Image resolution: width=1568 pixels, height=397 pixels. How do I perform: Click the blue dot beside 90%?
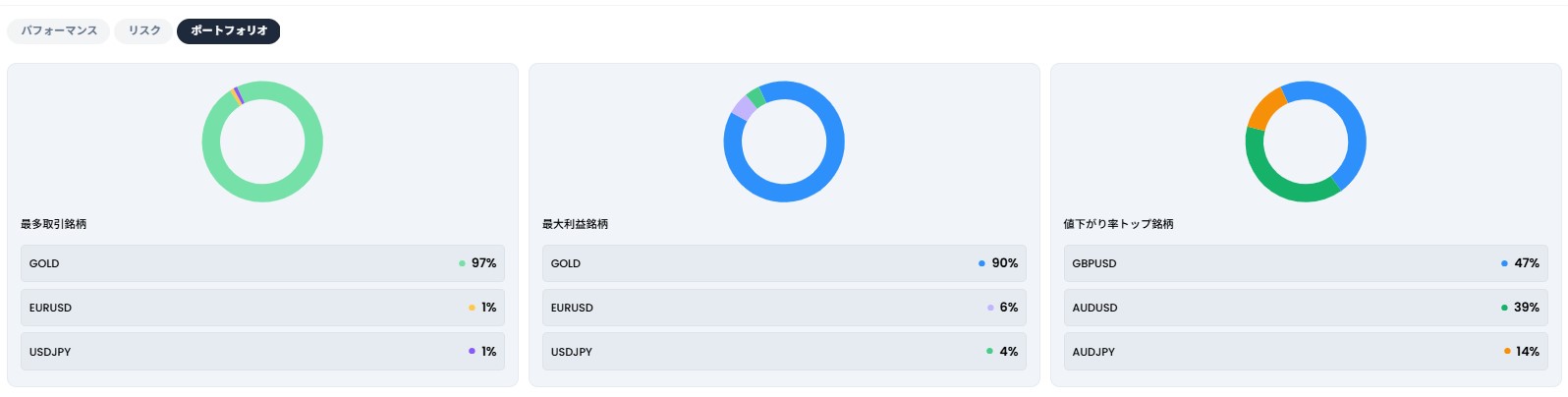[981, 263]
